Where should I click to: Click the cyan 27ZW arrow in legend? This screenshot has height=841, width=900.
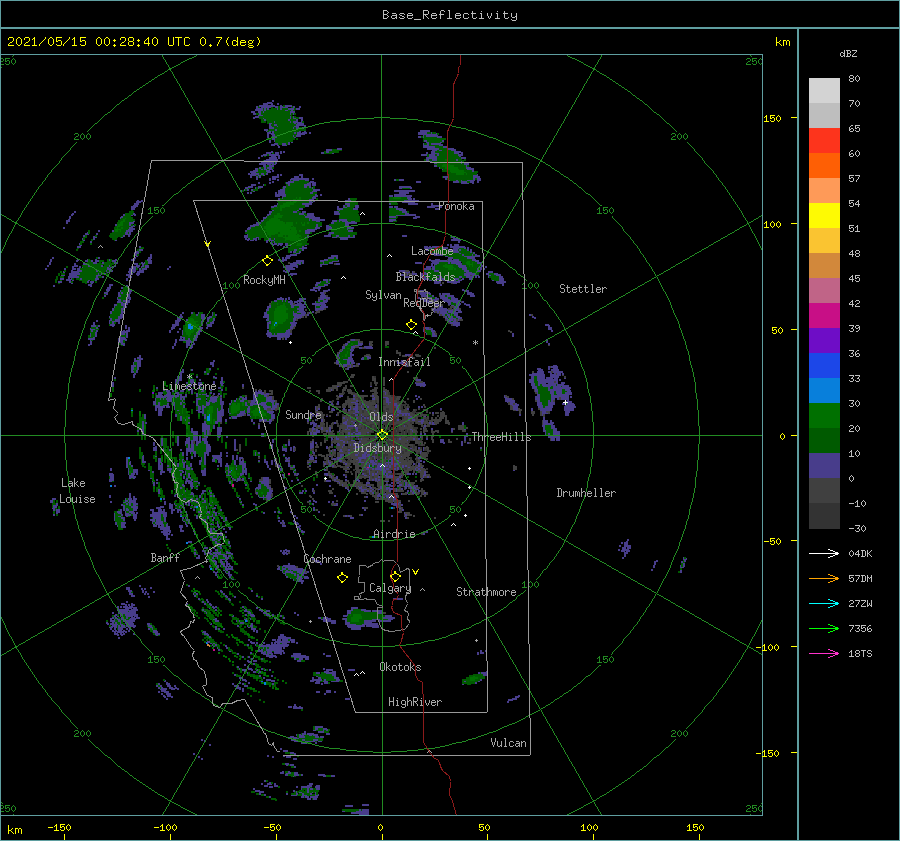click(824, 604)
